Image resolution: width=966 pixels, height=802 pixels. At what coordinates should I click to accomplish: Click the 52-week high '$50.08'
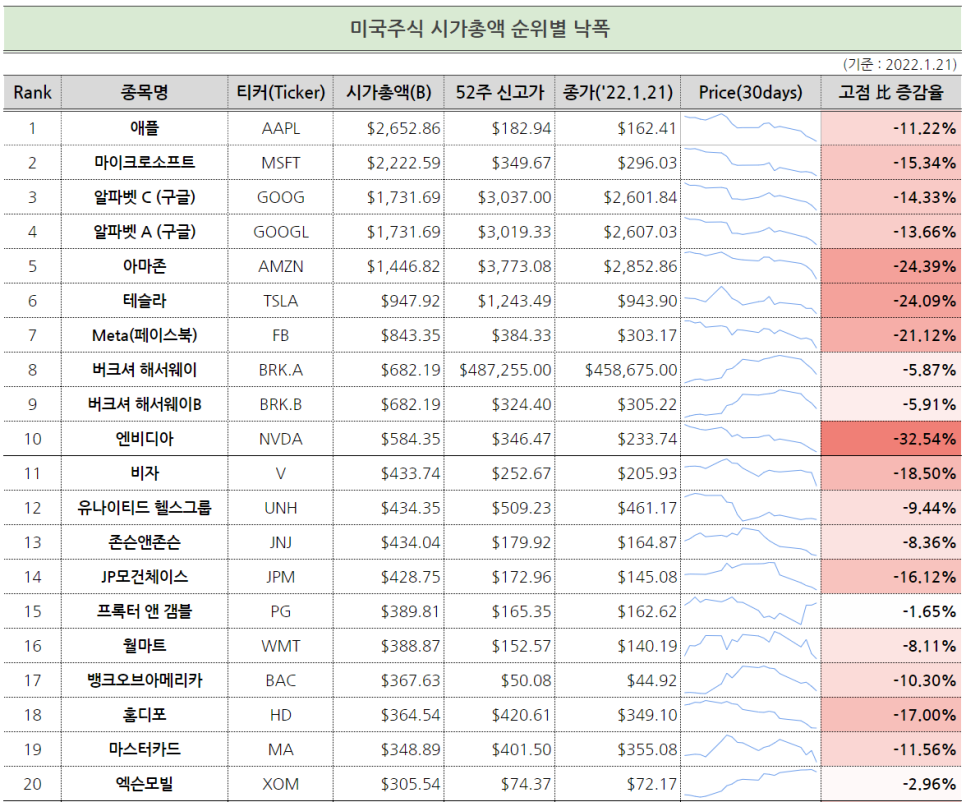(x=526, y=680)
